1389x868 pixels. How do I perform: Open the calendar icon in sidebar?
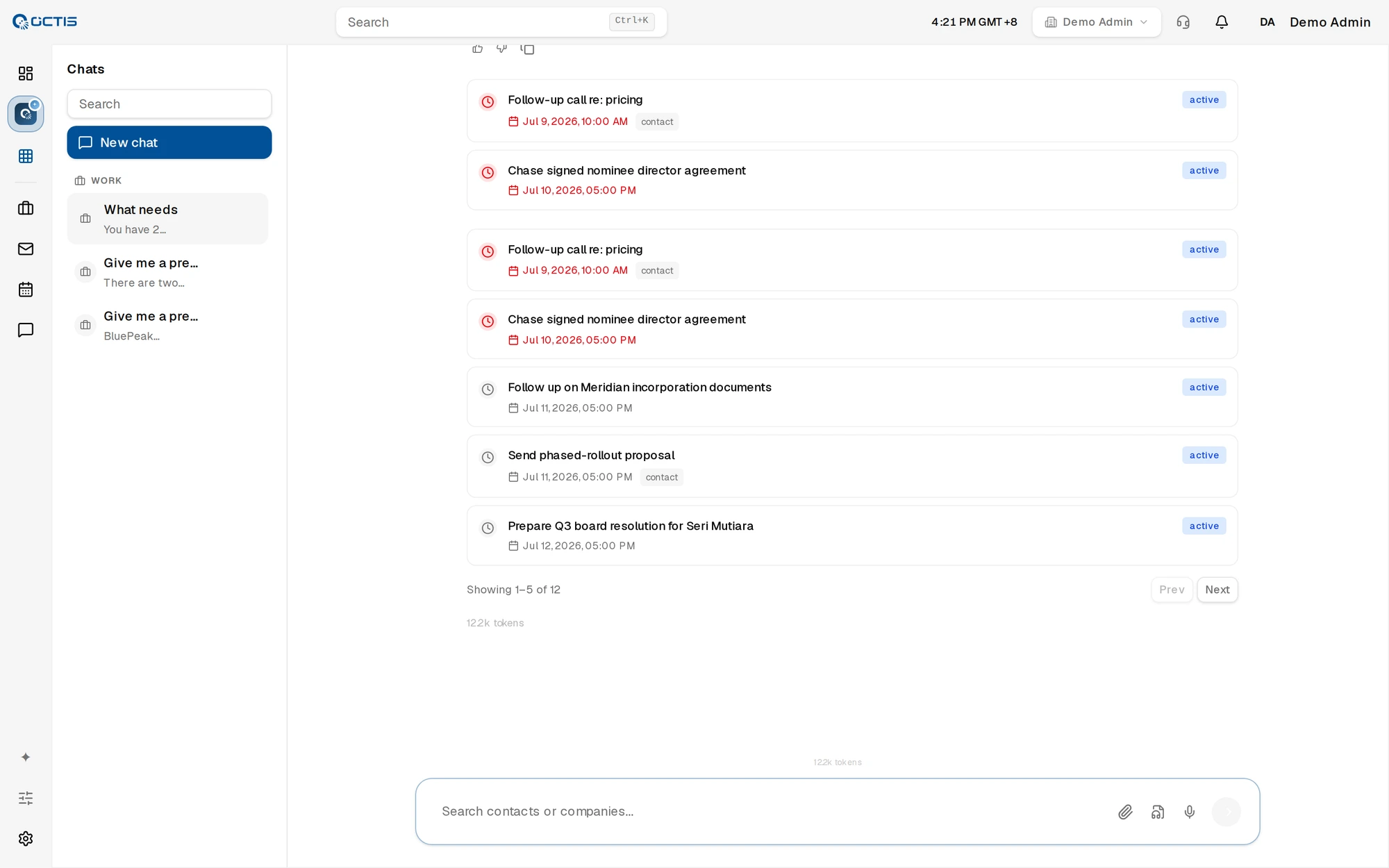[26, 290]
